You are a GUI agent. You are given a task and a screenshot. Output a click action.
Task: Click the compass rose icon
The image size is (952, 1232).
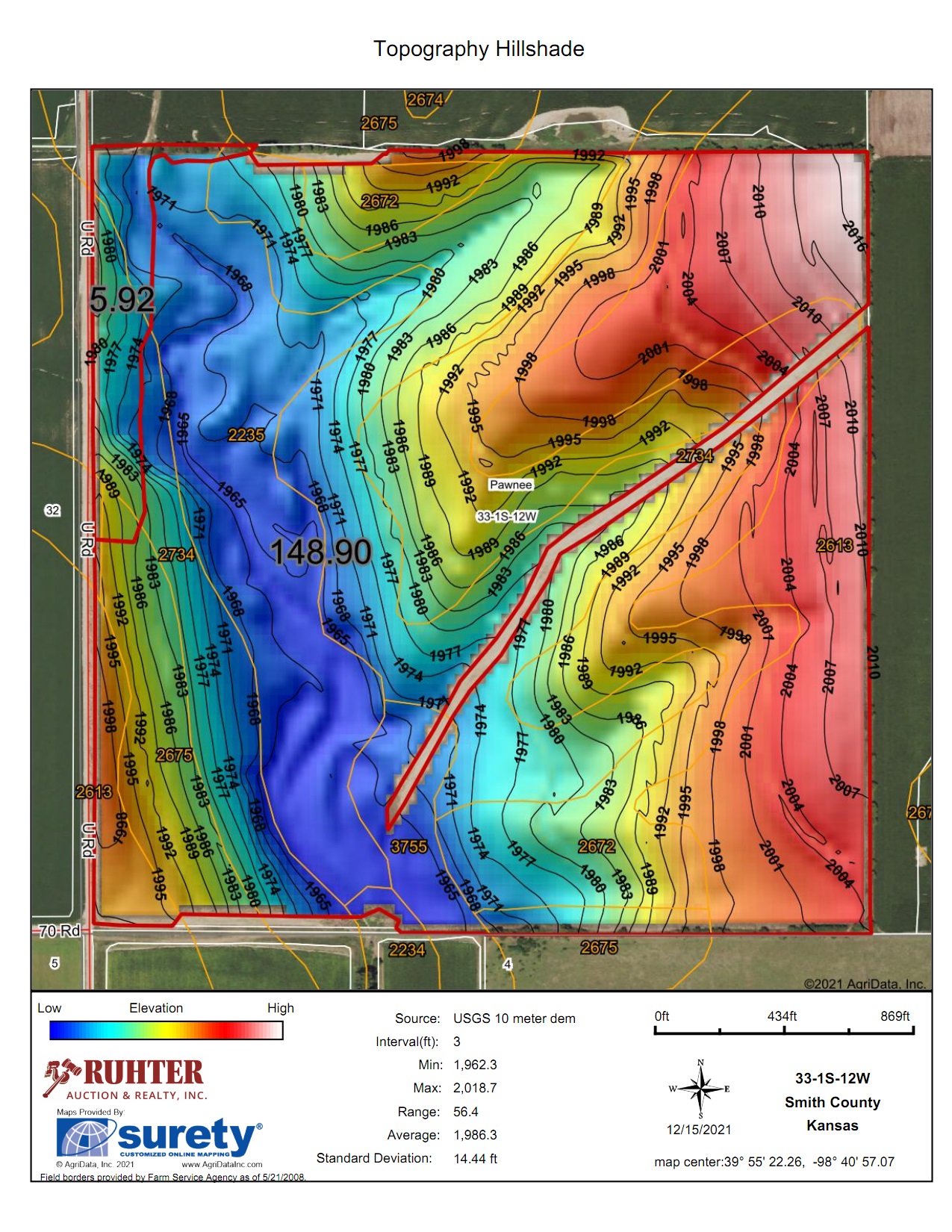(x=700, y=1090)
